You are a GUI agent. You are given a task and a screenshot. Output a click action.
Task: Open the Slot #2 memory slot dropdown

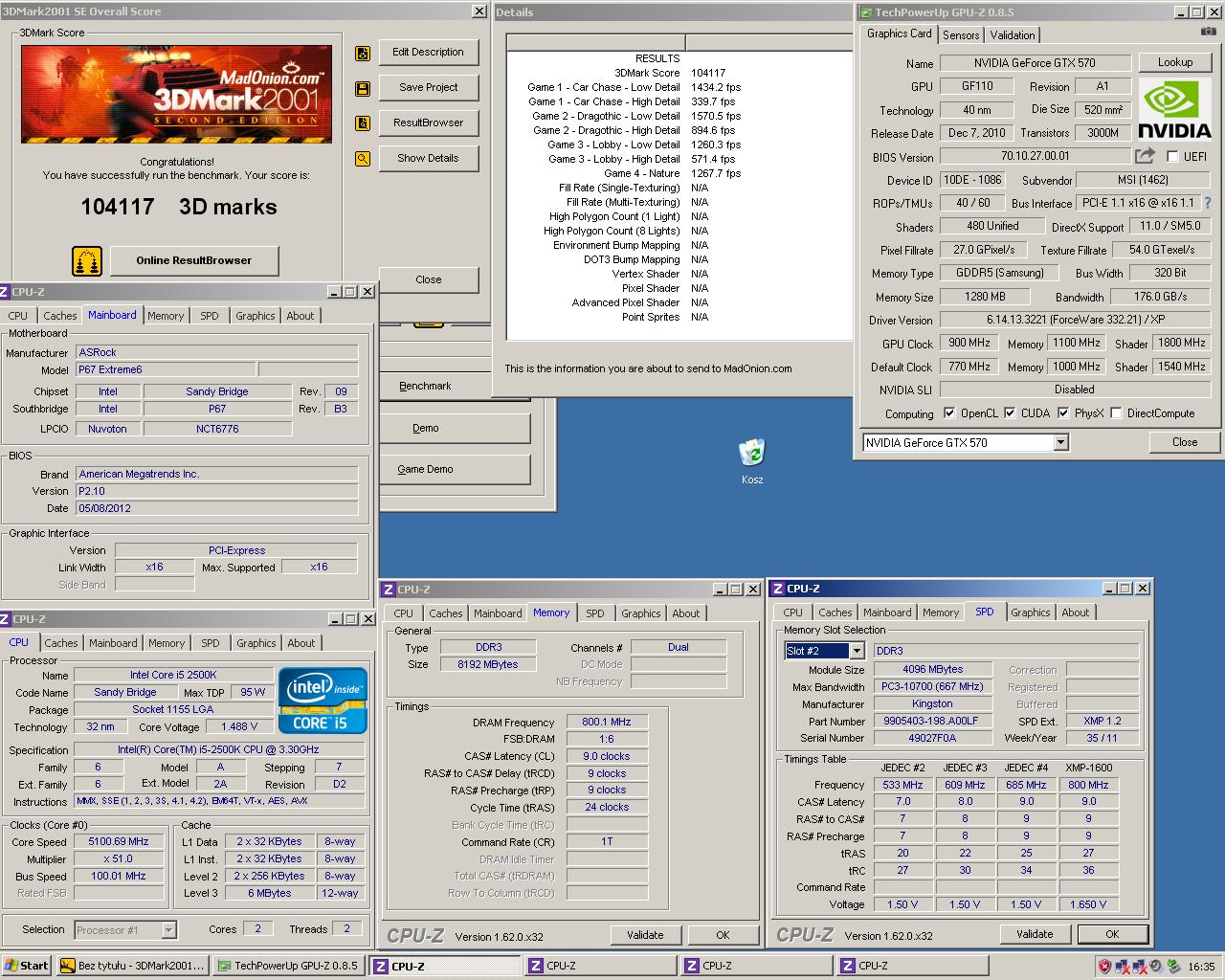pos(857,651)
